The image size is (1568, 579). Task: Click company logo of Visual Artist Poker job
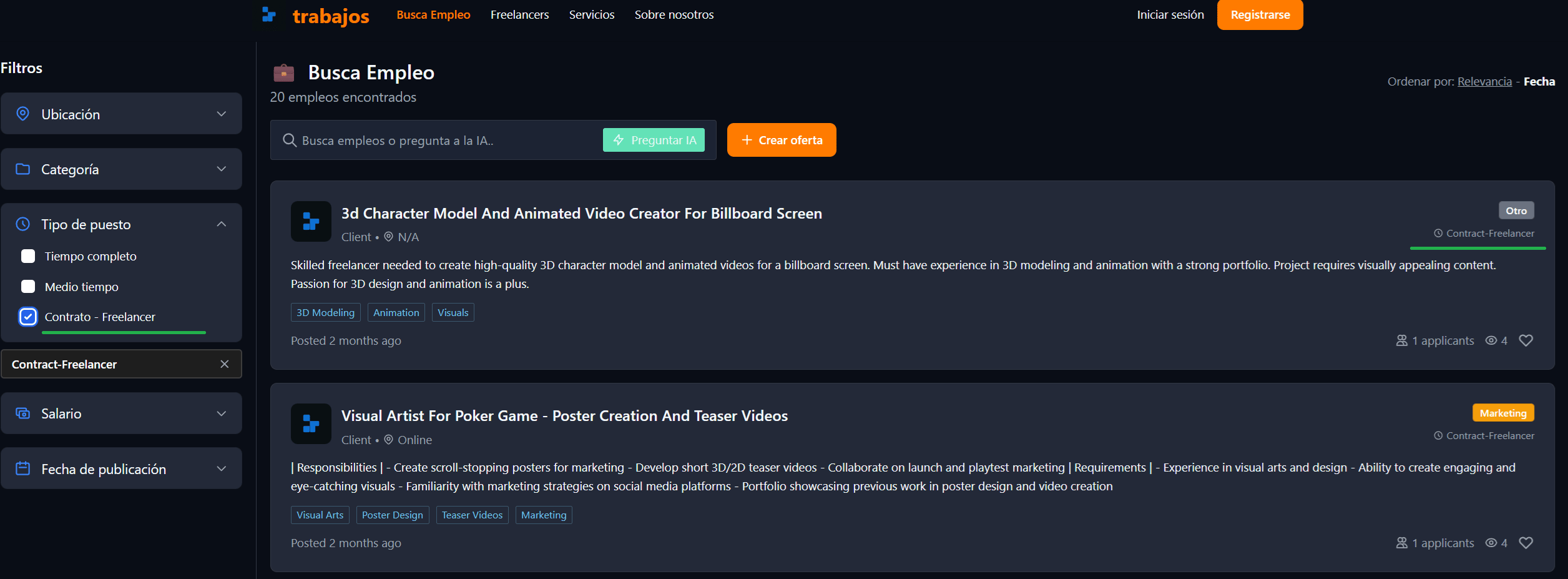311,423
